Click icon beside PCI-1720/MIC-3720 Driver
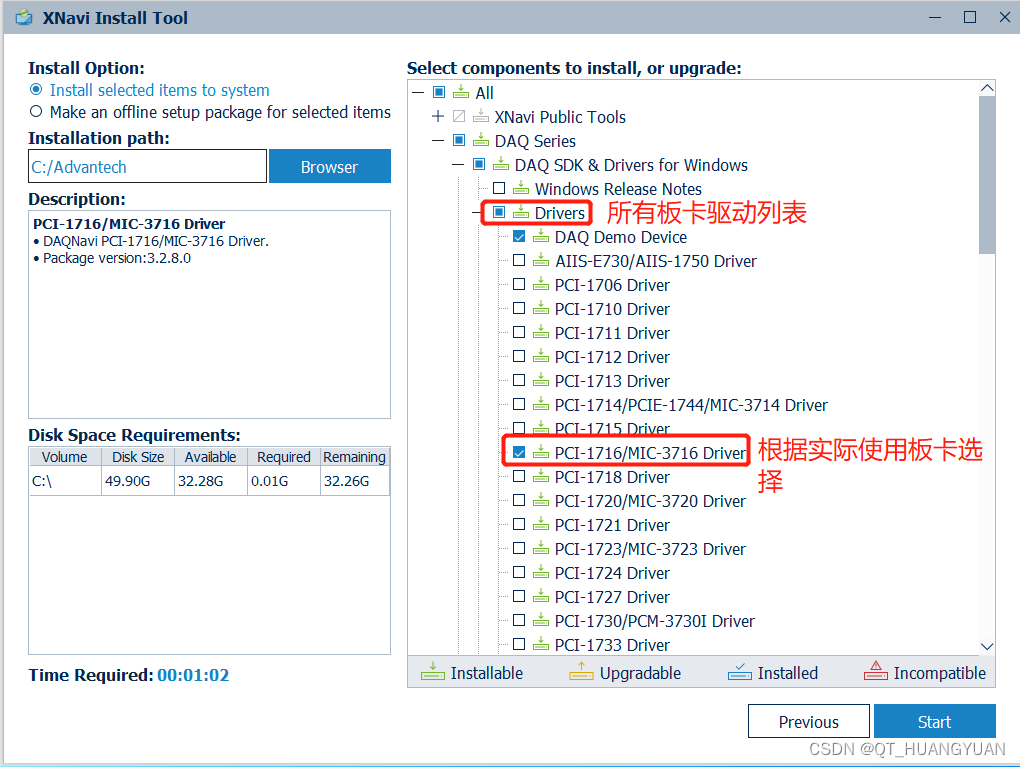The image size is (1020, 767). click(x=541, y=501)
